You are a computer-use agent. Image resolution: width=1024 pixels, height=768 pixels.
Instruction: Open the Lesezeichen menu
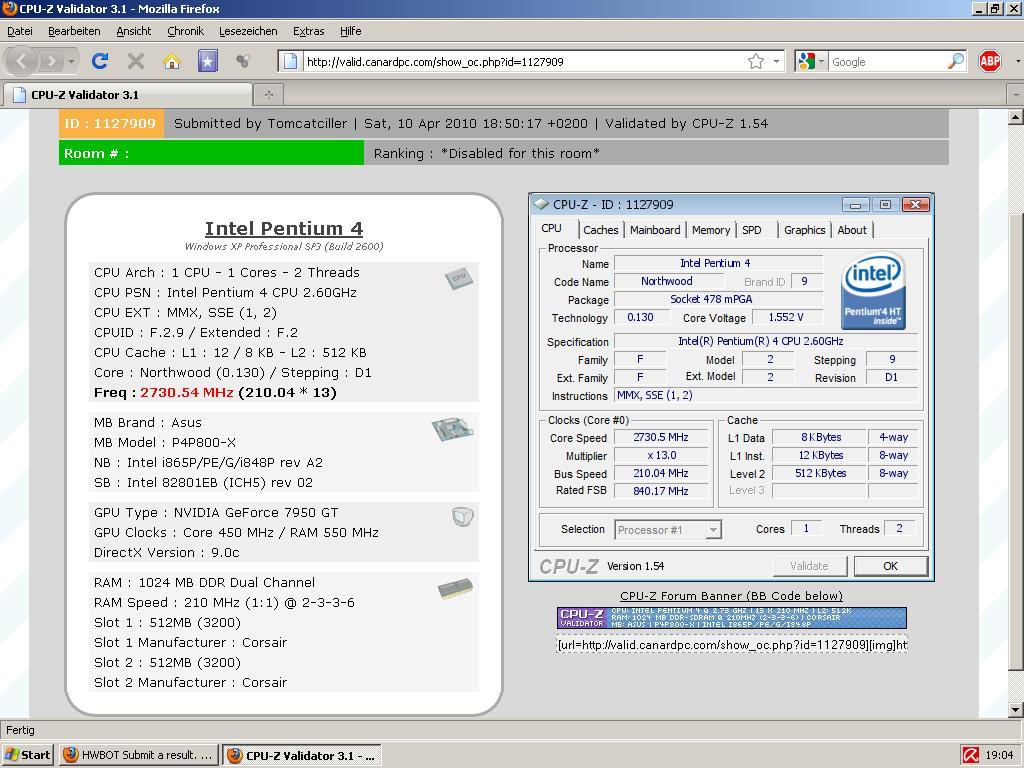(x=248, y=31)
